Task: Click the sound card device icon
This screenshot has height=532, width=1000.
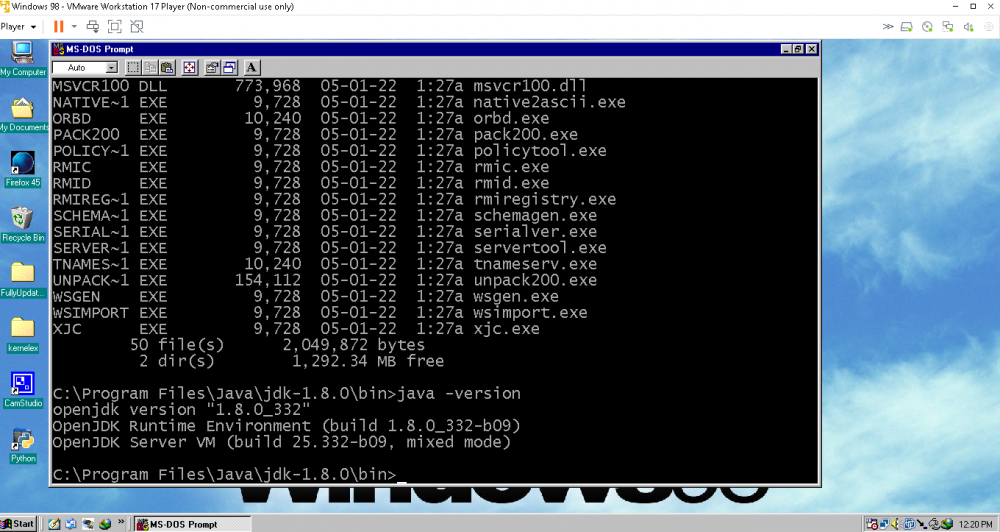Action: click(x=969, y=27)
